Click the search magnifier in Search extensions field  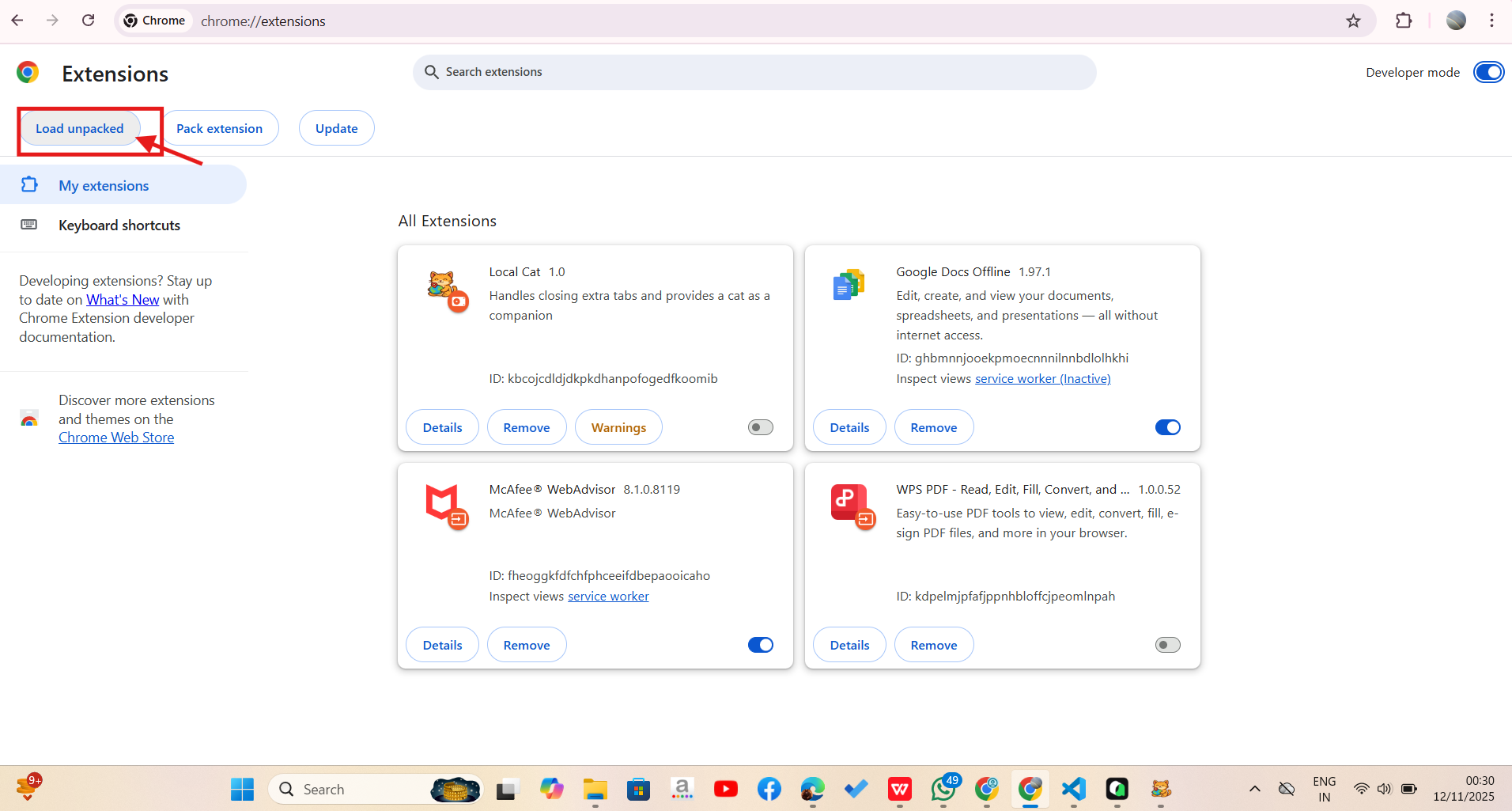pyautogui.click(x=431, y=71)
